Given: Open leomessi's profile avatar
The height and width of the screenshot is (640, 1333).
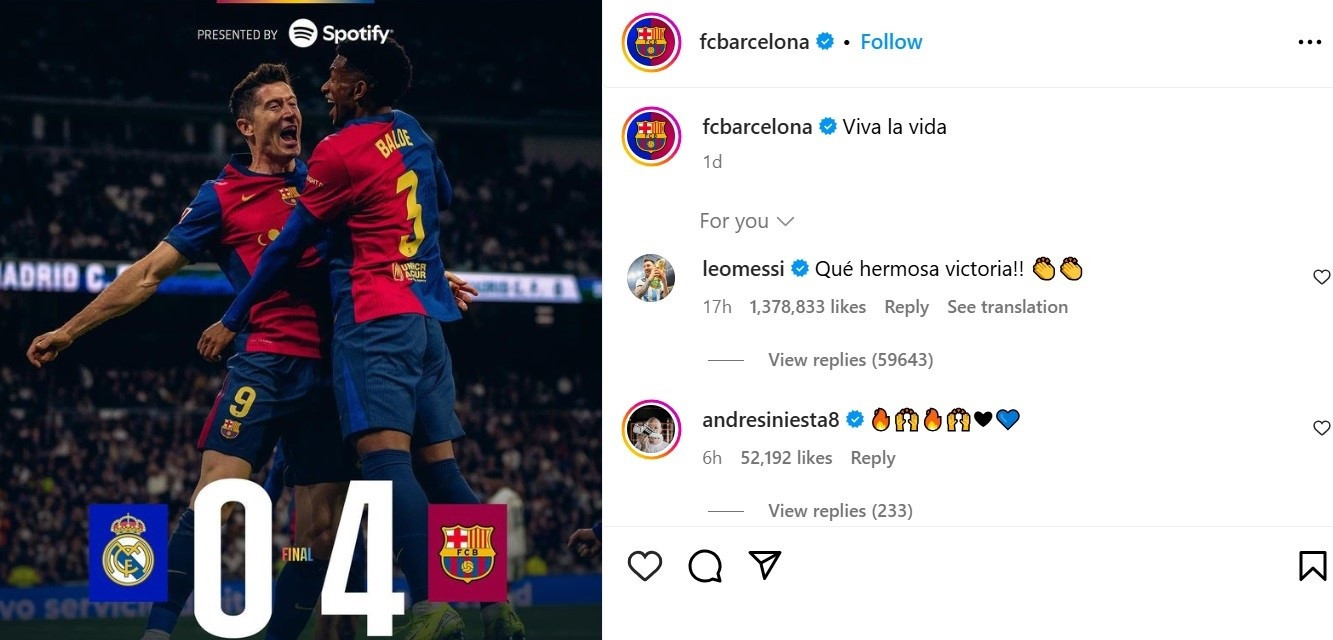Looking at the screenshot, I should tap(651, 277).
